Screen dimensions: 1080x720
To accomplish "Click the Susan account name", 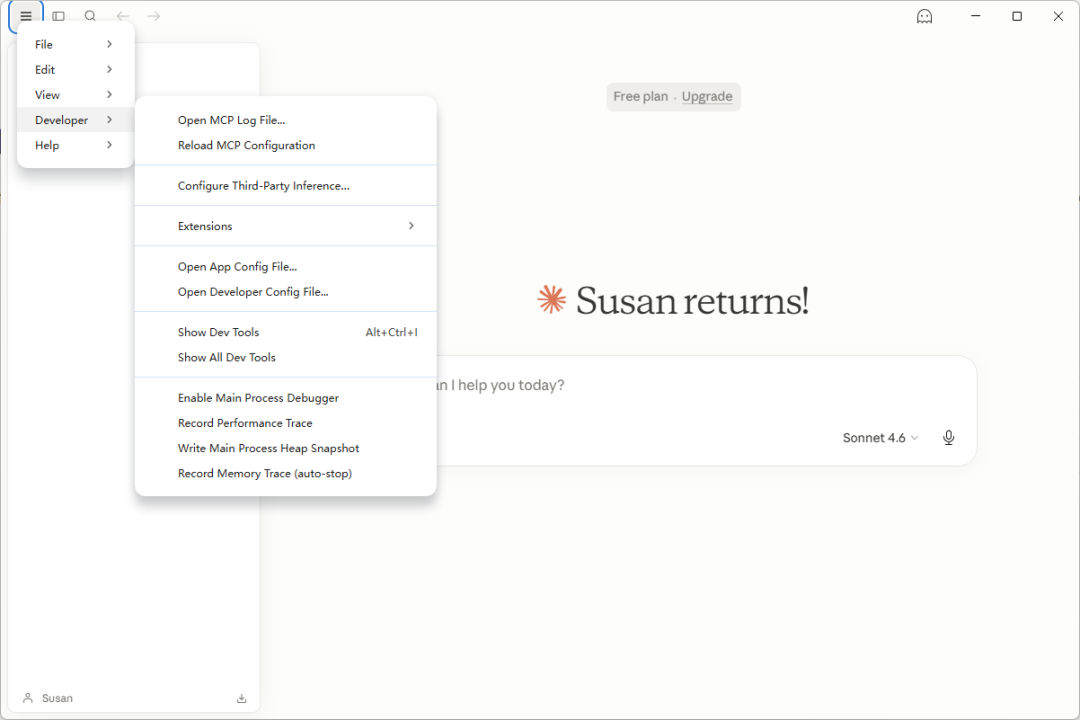I will (x=57, y=698).
